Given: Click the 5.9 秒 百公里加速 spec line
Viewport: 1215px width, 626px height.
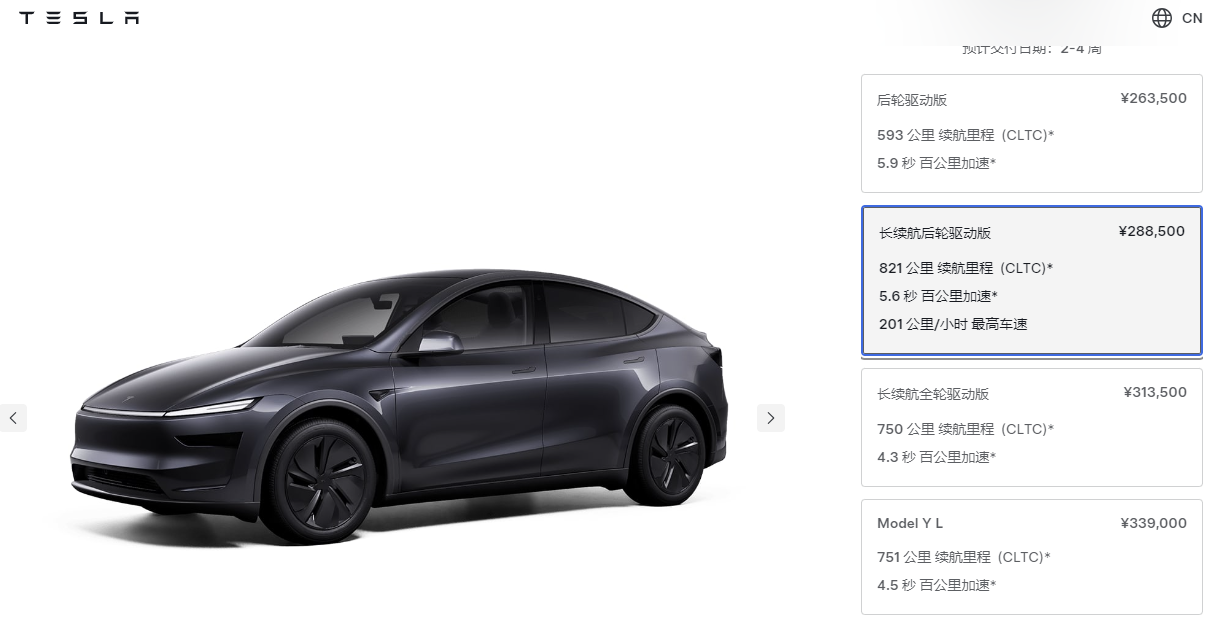Looking at the screenshot, I should click(936, 163).
